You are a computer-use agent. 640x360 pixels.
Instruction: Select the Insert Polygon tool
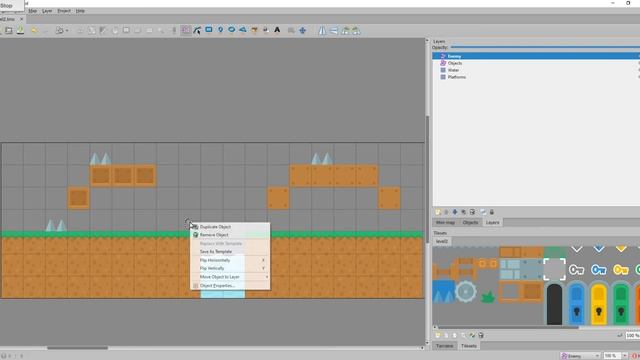pos(243,30)
